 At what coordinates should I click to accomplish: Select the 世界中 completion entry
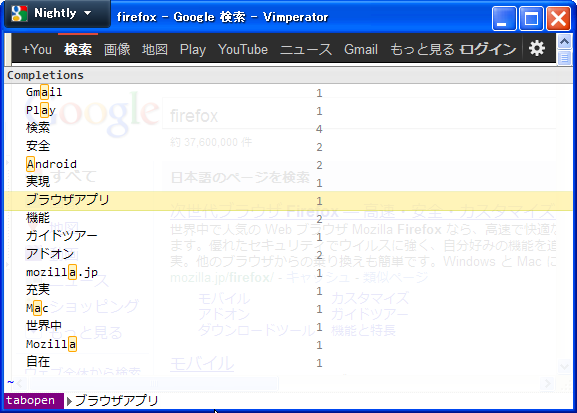288,326
